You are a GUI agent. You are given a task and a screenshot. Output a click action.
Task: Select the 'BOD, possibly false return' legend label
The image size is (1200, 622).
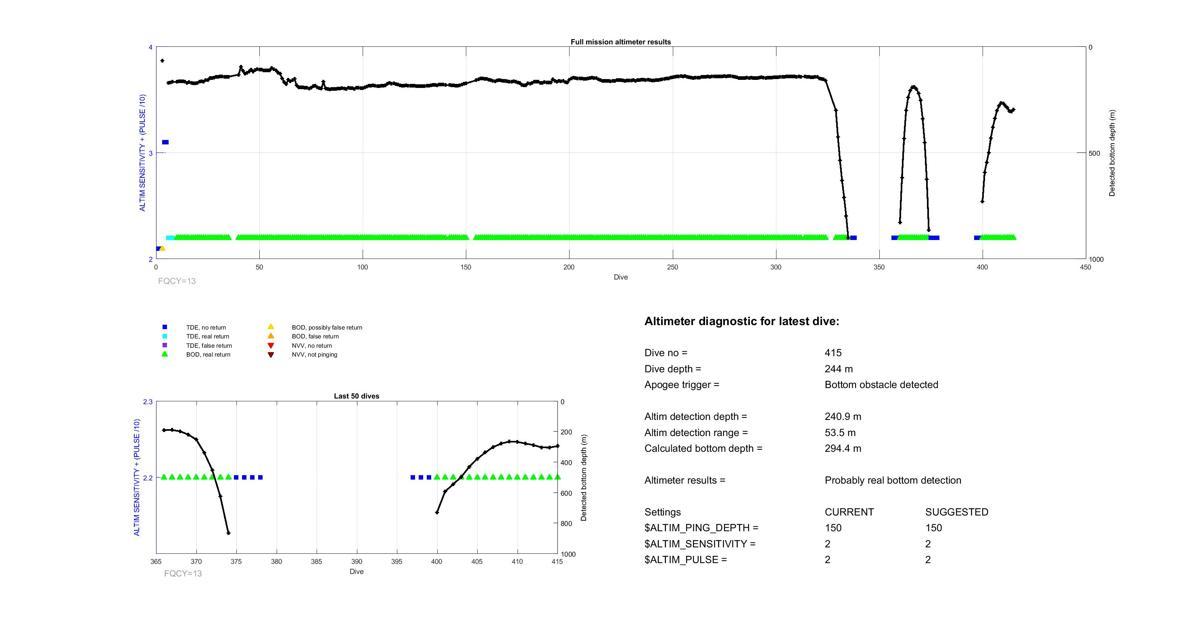tap(327, 327)
